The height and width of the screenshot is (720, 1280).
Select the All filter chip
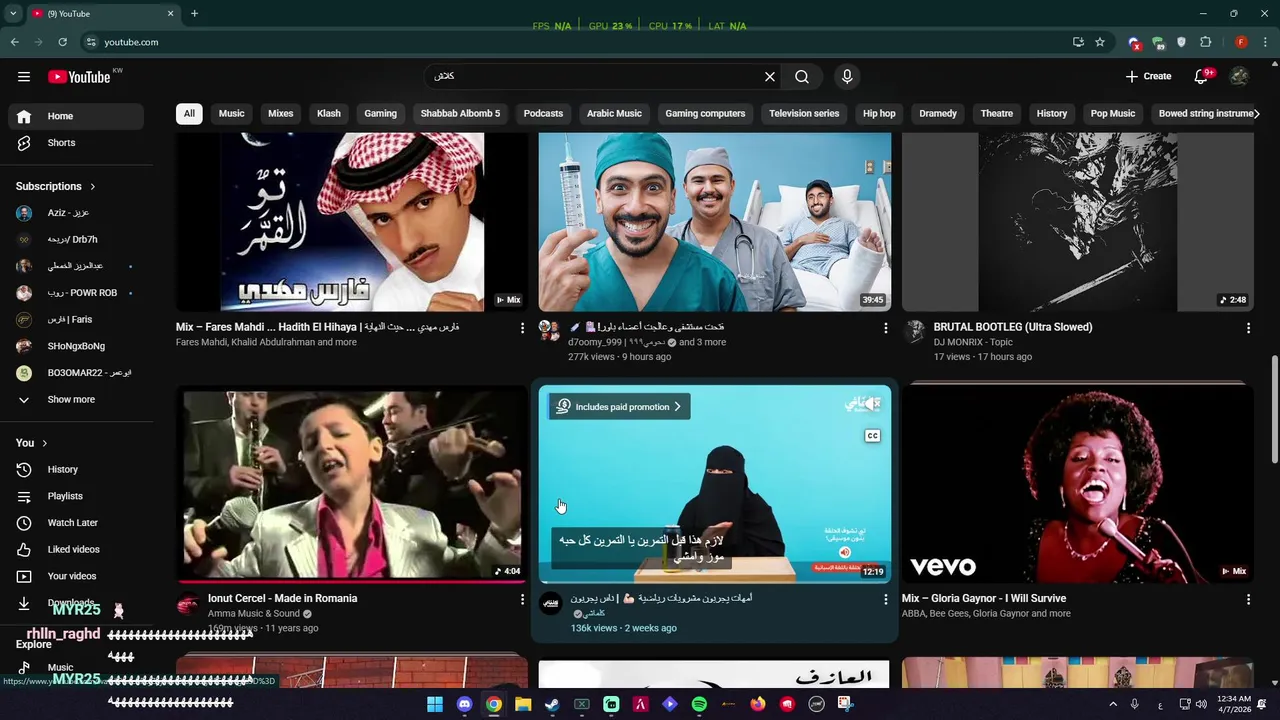pyautogui.click(x=189, y=114)
